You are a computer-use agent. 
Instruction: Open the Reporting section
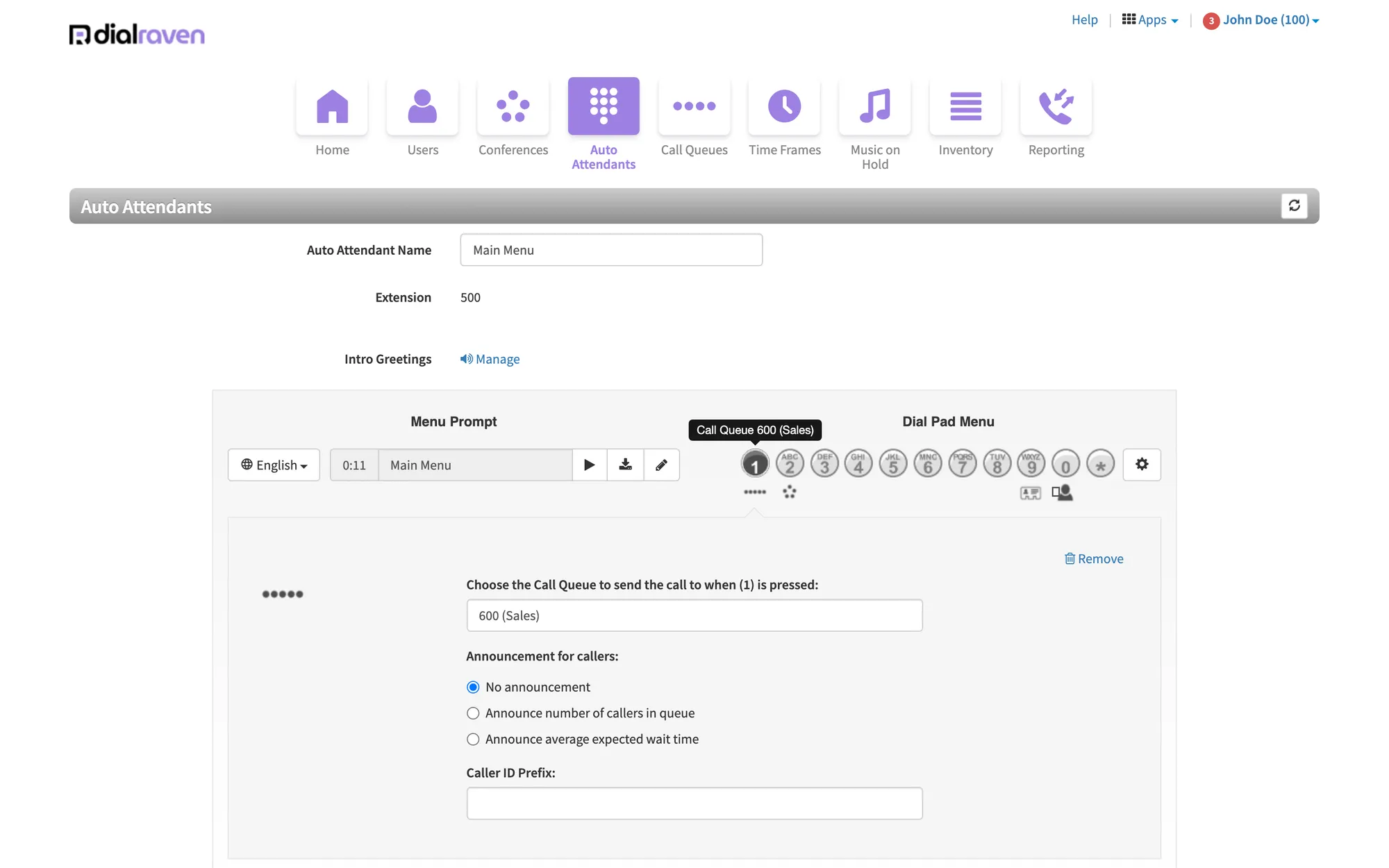point(1056,106)
